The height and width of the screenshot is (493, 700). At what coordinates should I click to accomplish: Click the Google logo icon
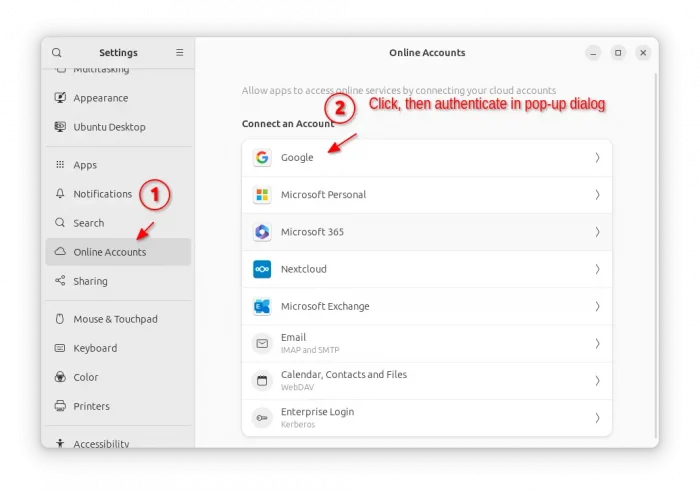point(262,158)
